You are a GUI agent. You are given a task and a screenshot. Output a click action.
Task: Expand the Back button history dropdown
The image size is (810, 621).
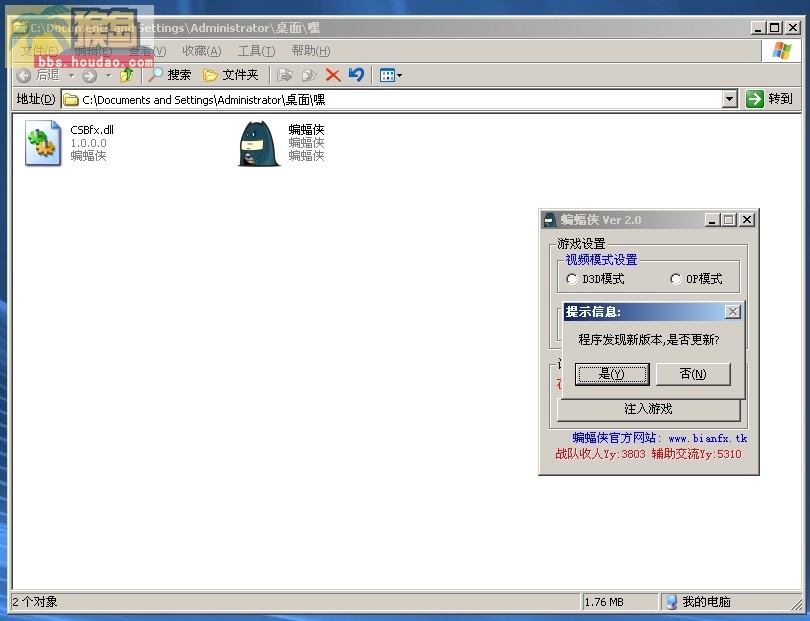[x=72, y=75]
